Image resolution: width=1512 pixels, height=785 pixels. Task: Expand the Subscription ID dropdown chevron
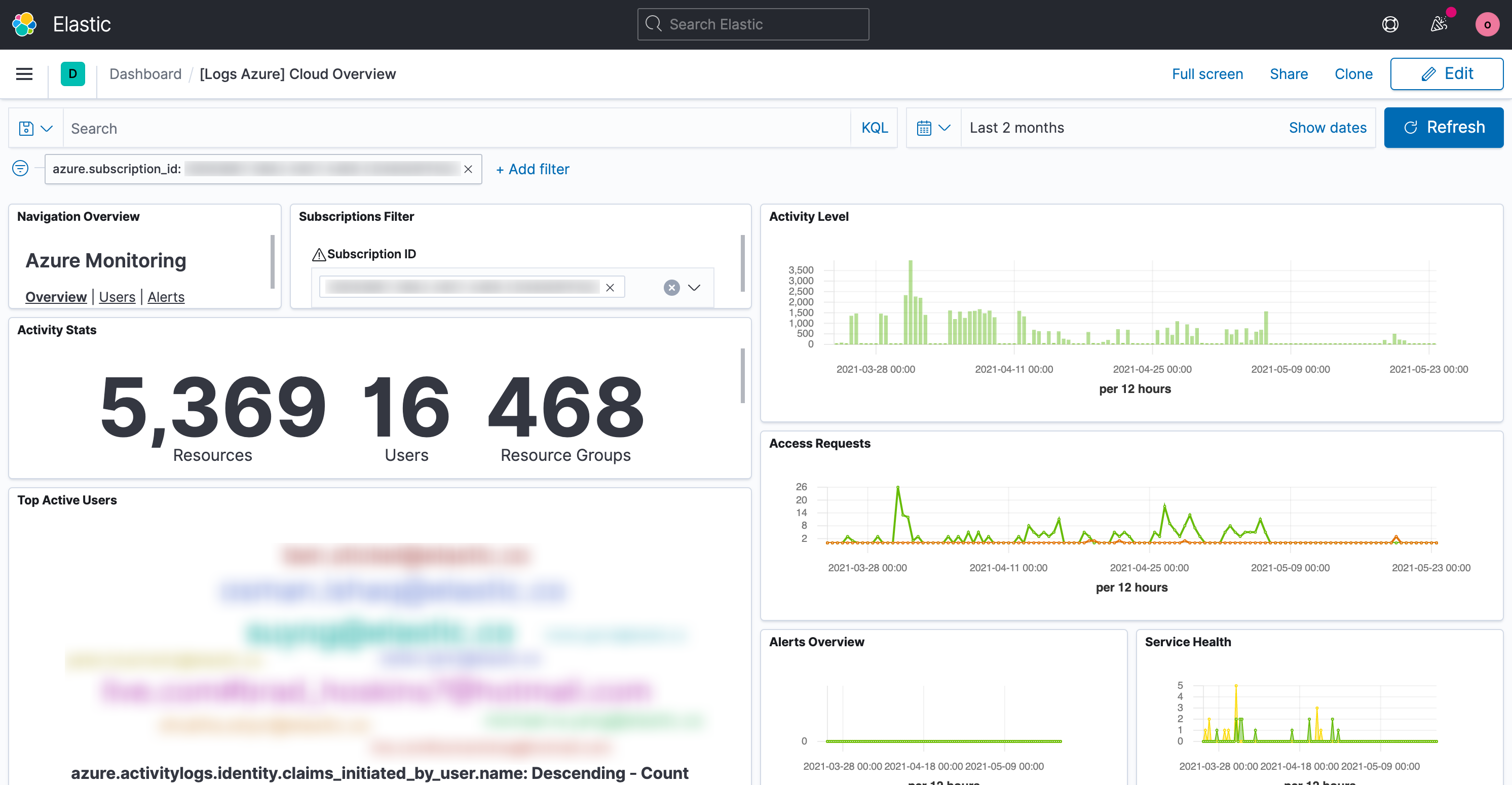694,288
